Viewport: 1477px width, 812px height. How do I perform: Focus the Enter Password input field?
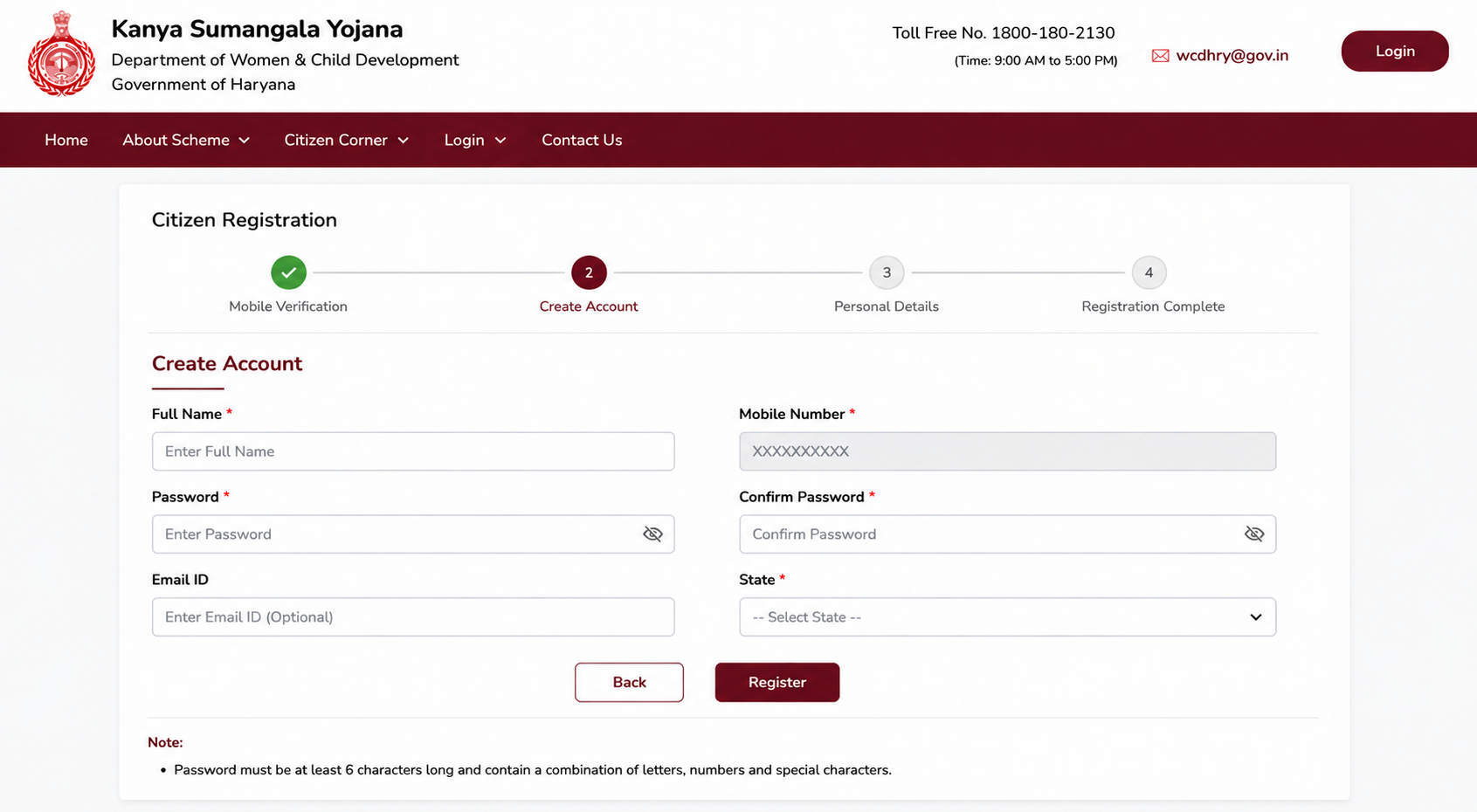tap(413, 534)
